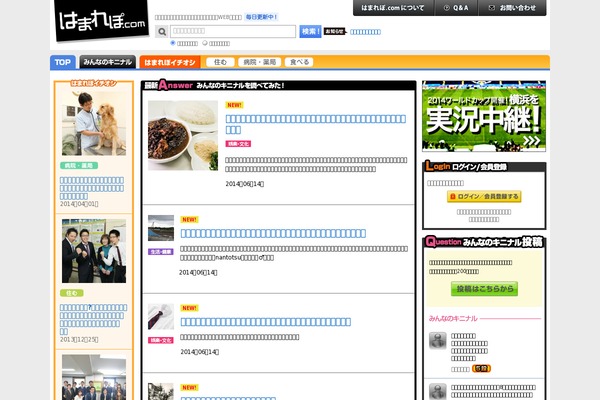600x400 pixels.
Task: Open the office group photo thumbnail
Action: (94, 377)
